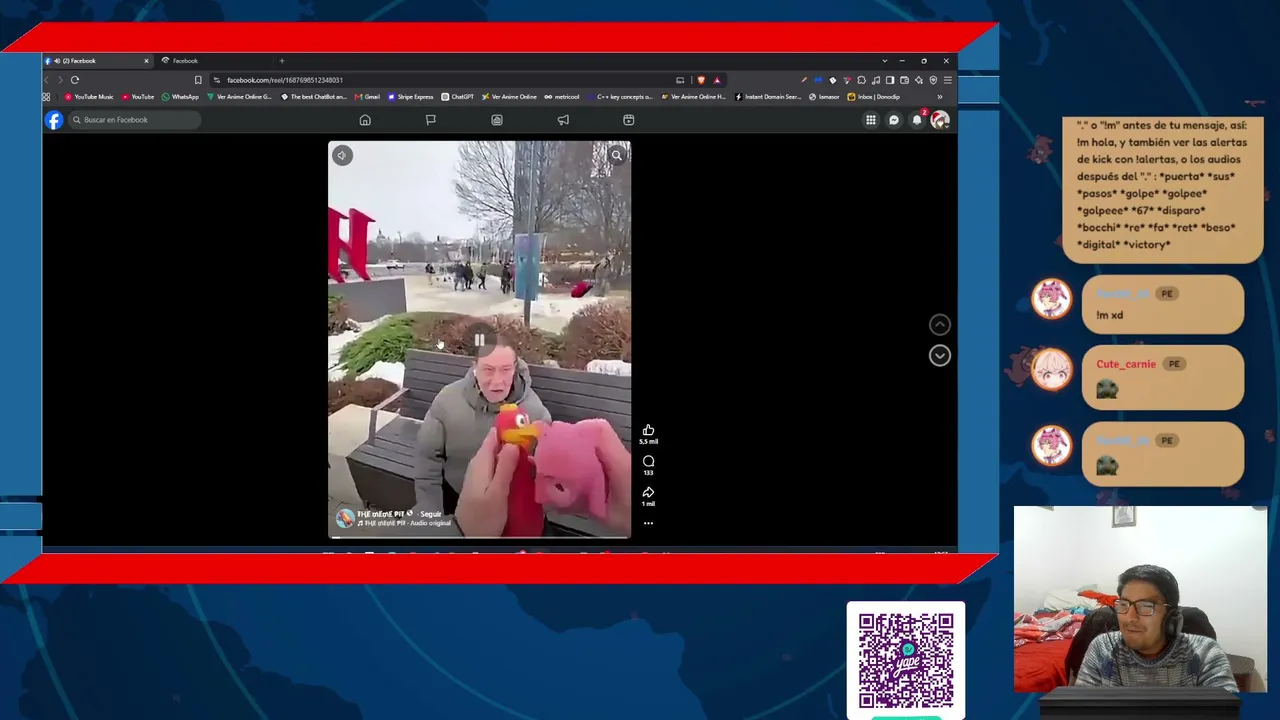Open the 'The best ChatBot an...' bookmark
This screenshot has height=720, width=1280.
click(x=314, y=97)
